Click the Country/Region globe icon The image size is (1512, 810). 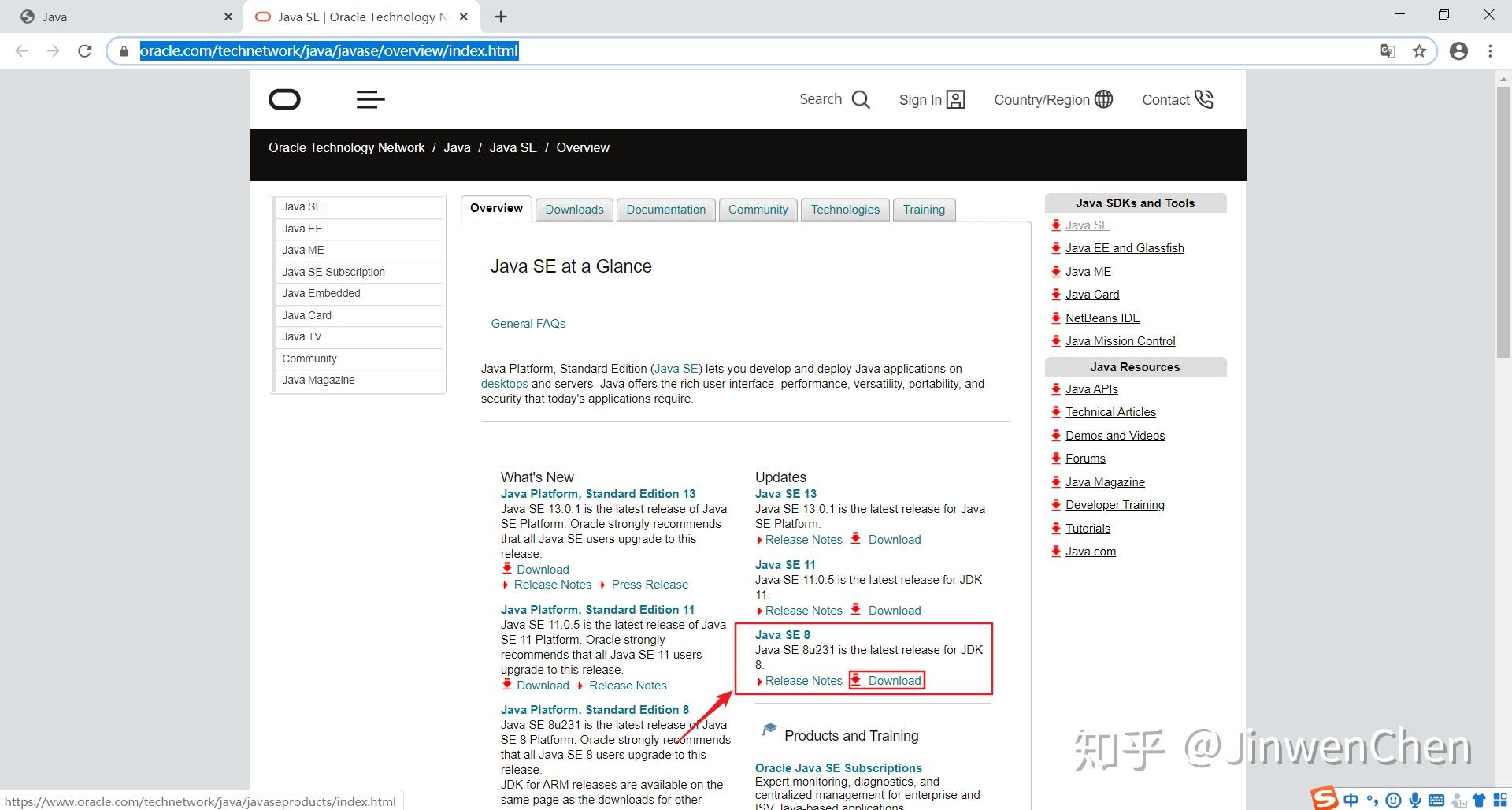point(1104,99)
